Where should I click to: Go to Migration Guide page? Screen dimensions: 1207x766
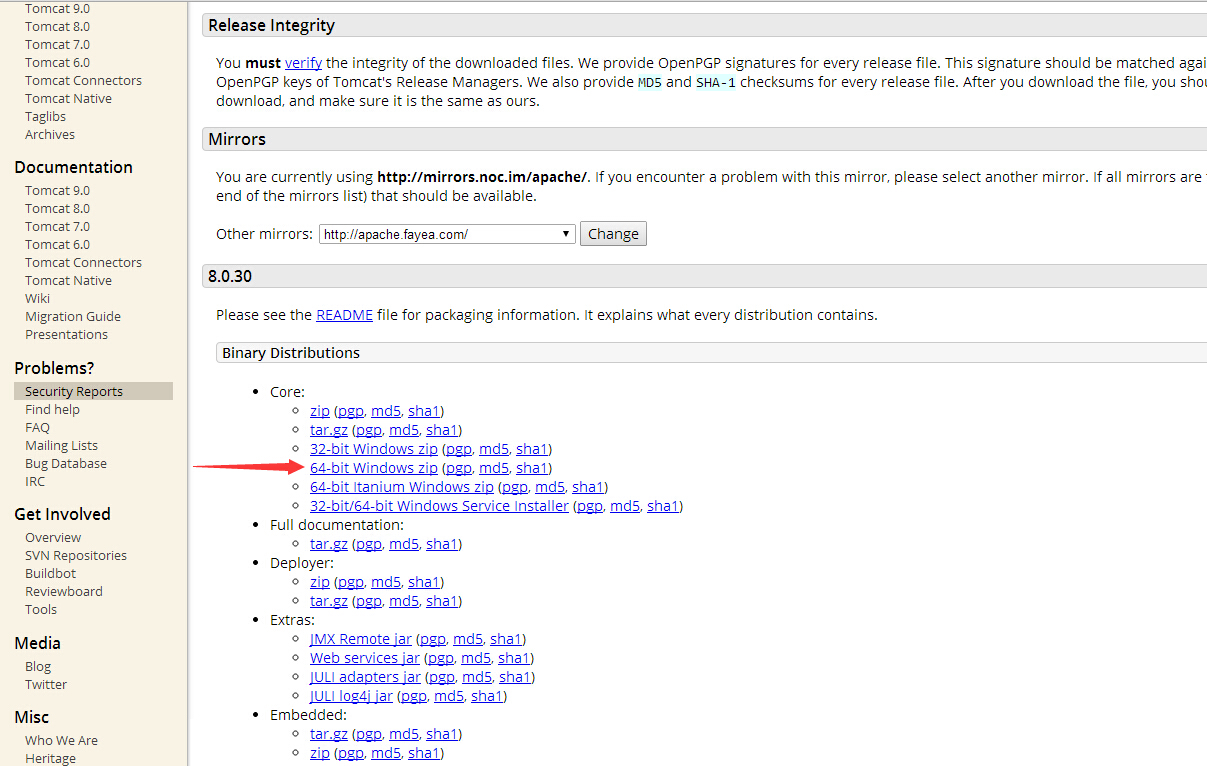[73, 317]
